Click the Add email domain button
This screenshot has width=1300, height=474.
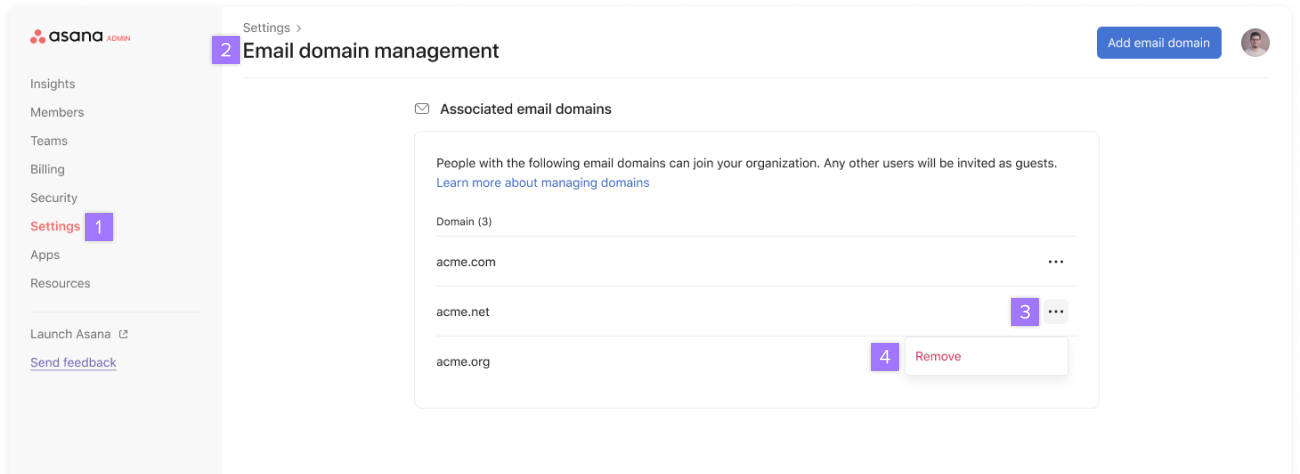click(x=1158, y=43)
